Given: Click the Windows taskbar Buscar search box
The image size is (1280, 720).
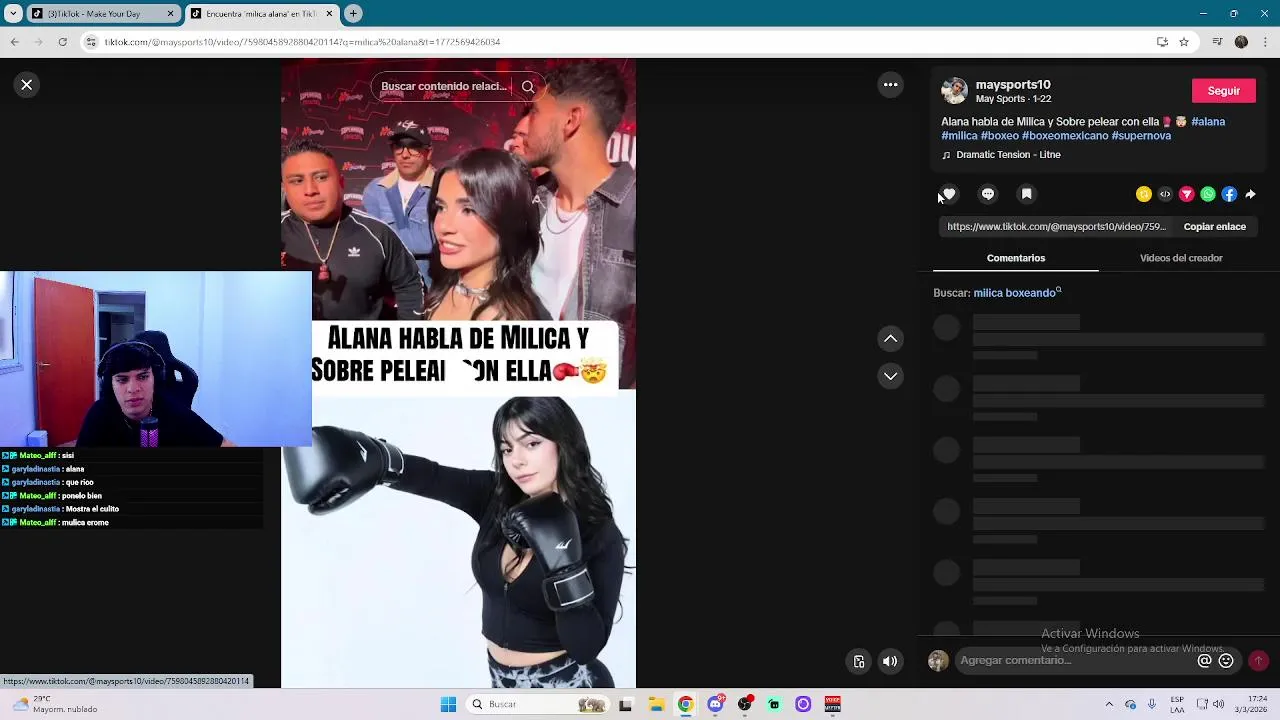Looking at the screenshot, I should (537, 704).
